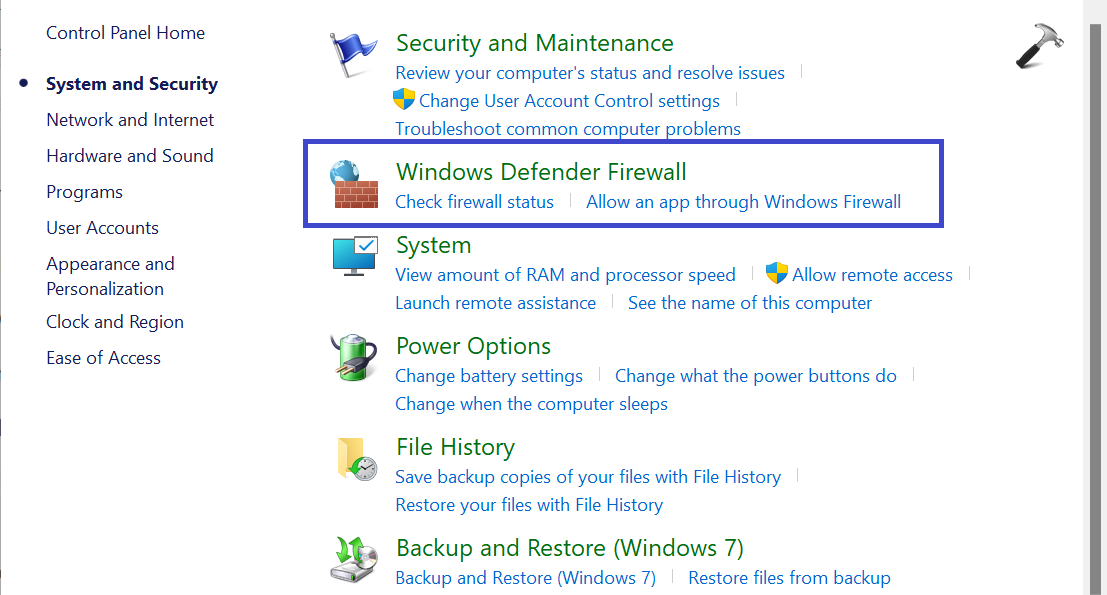Click Allow an app through Windows Firewall
This screenshot has width=1107, height=595.
click(743, 202)
